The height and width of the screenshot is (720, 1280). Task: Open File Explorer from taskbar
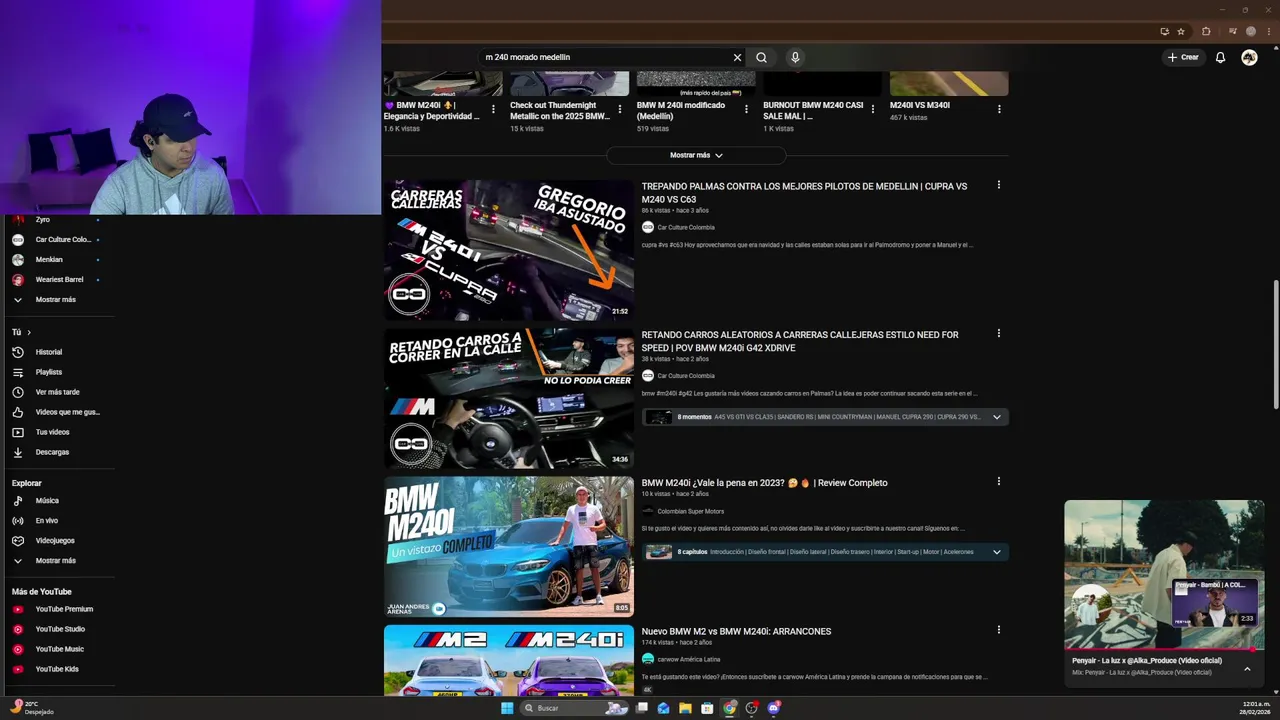tap(685, 708)
